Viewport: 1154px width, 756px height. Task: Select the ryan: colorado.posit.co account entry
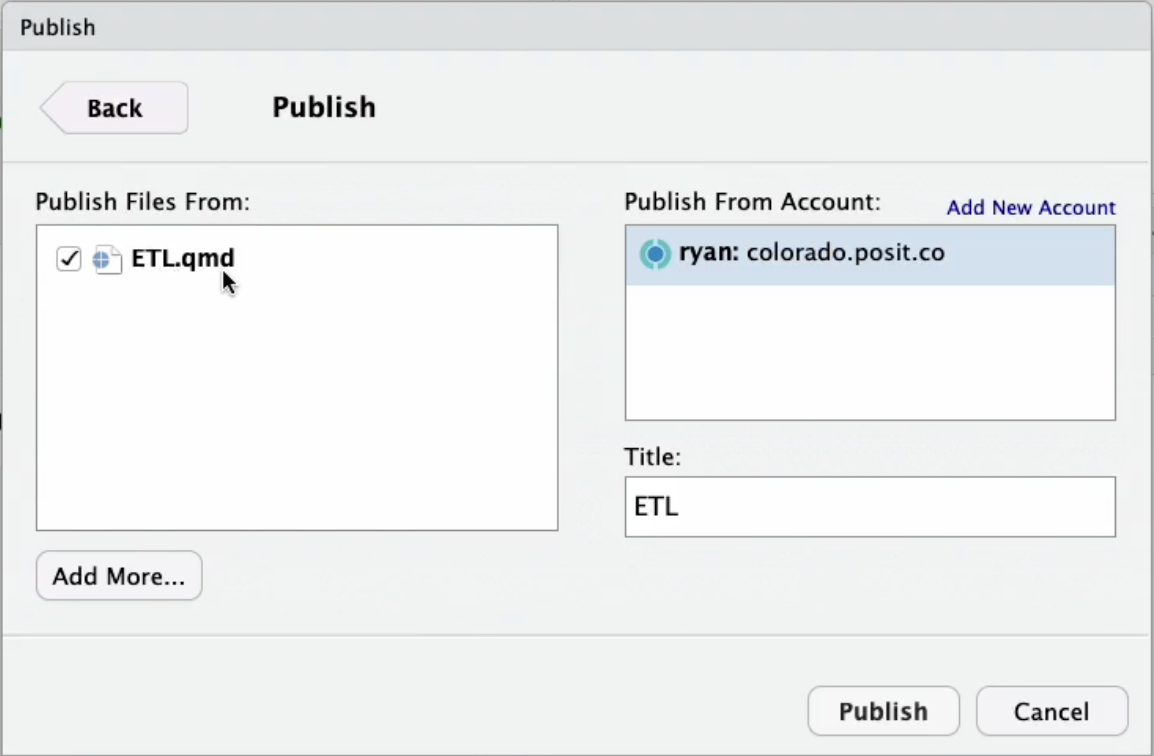(869, 253)
